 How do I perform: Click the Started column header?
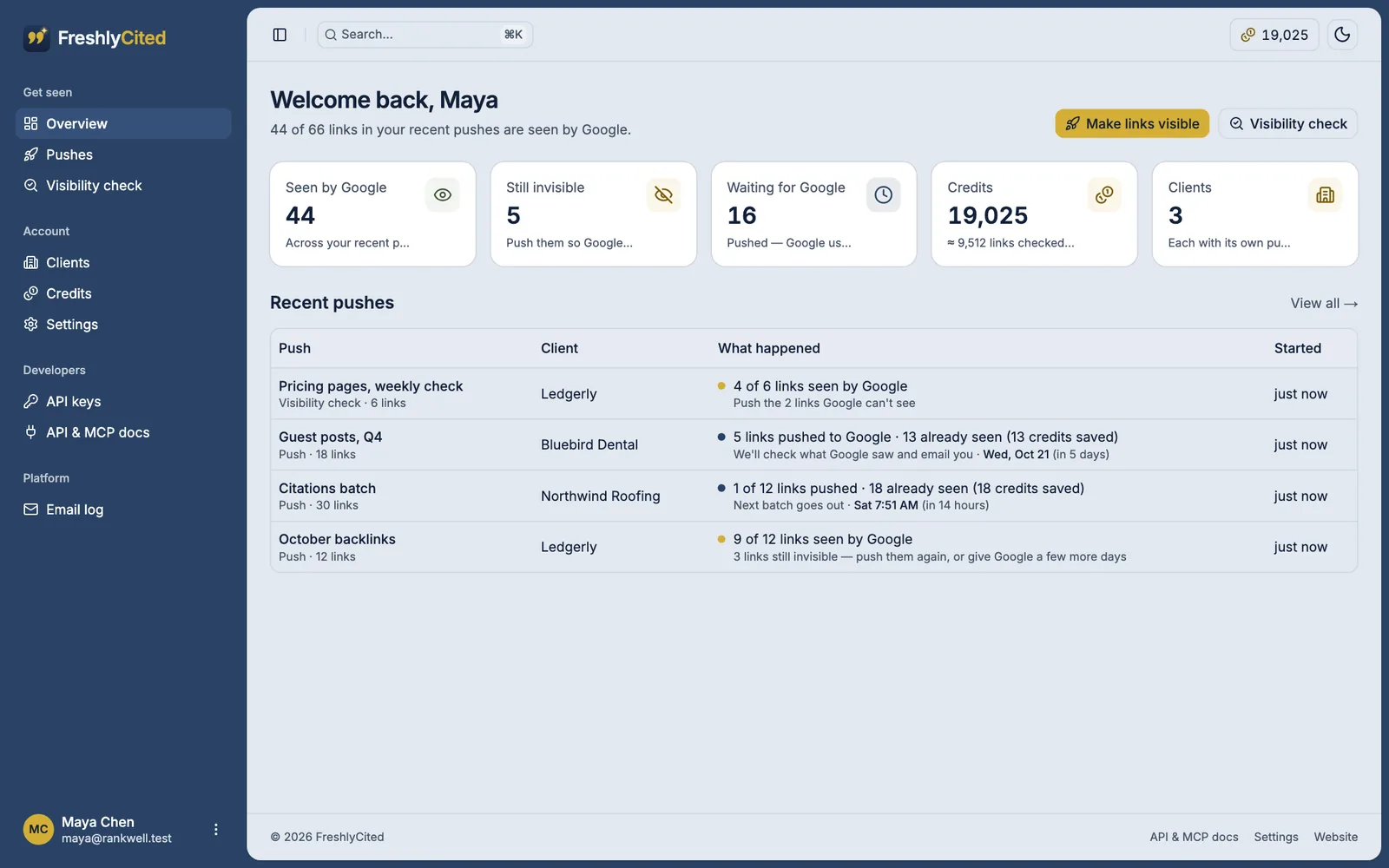click(x=1298, y=348)
